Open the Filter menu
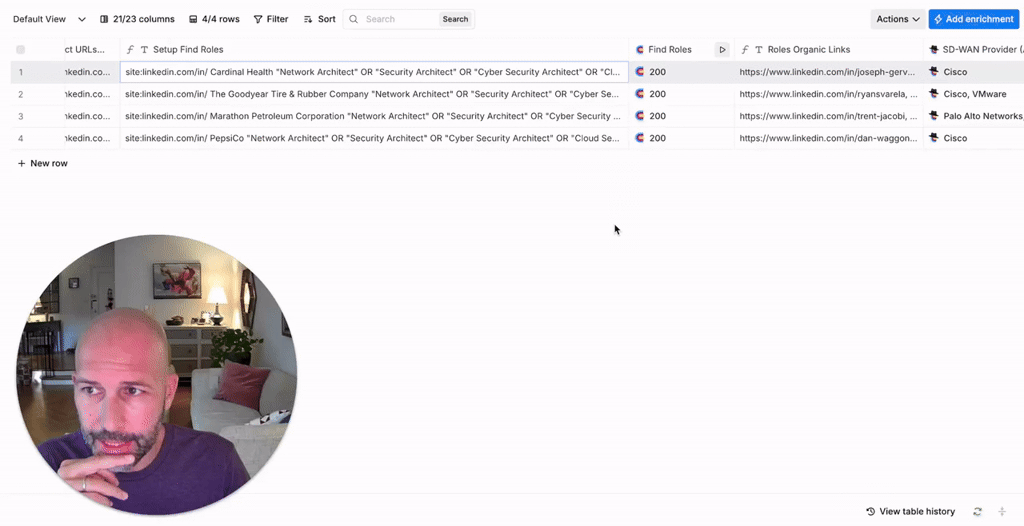Viewport: 1024px width, 526px height. point(270,19)
